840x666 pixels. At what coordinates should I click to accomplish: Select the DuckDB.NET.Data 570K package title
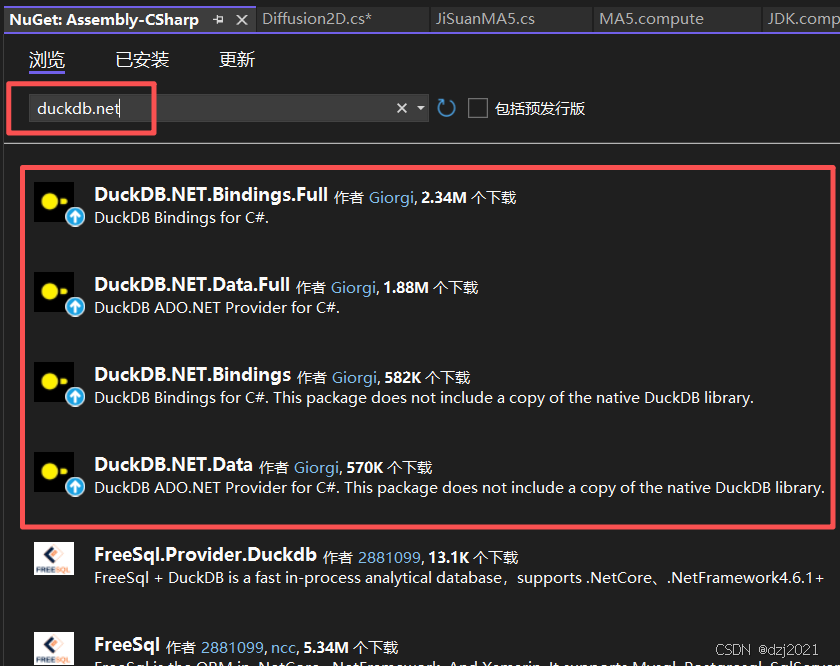[x=173, y=465]
